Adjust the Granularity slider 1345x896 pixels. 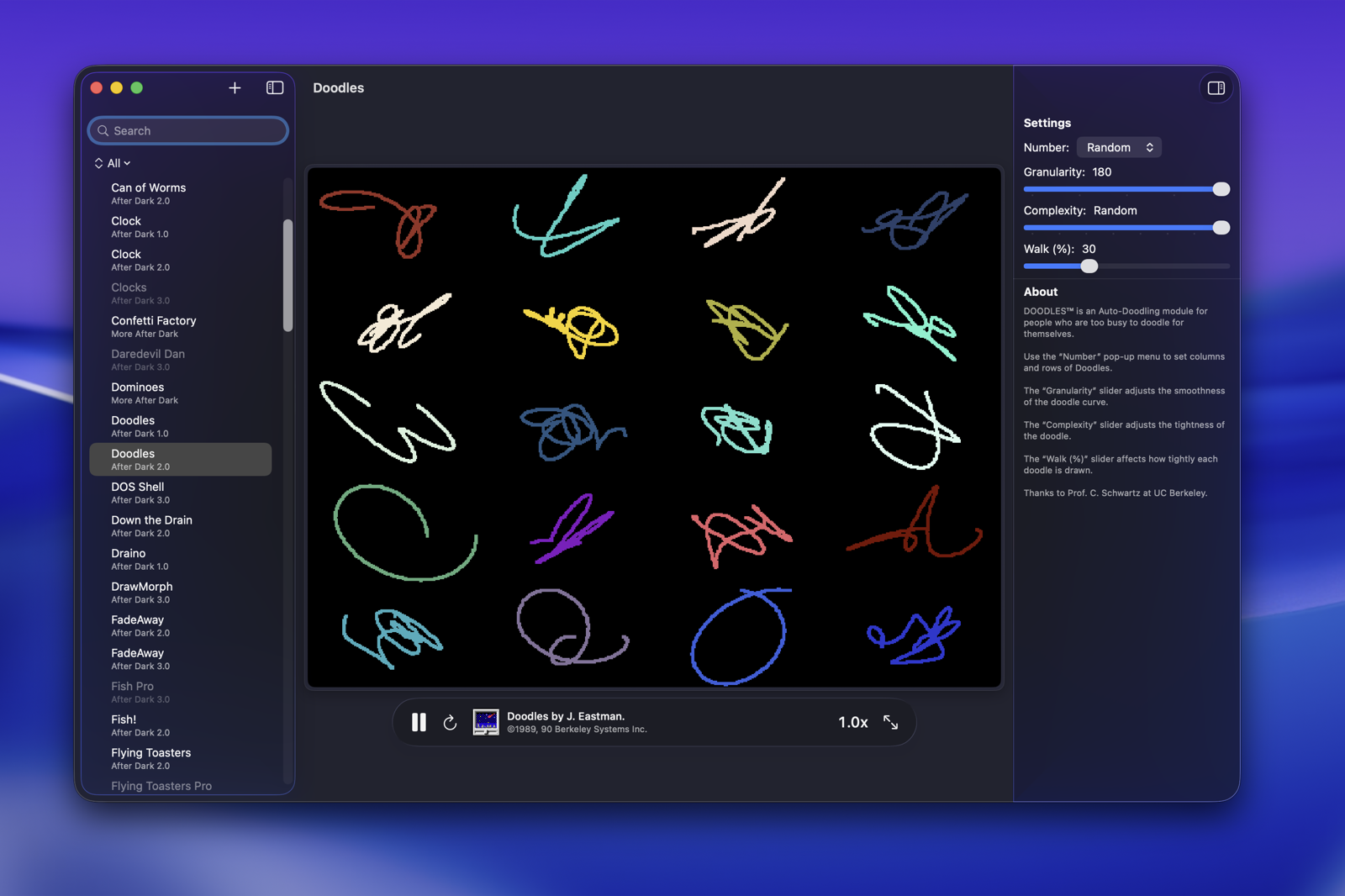[x=1126, y=189]
